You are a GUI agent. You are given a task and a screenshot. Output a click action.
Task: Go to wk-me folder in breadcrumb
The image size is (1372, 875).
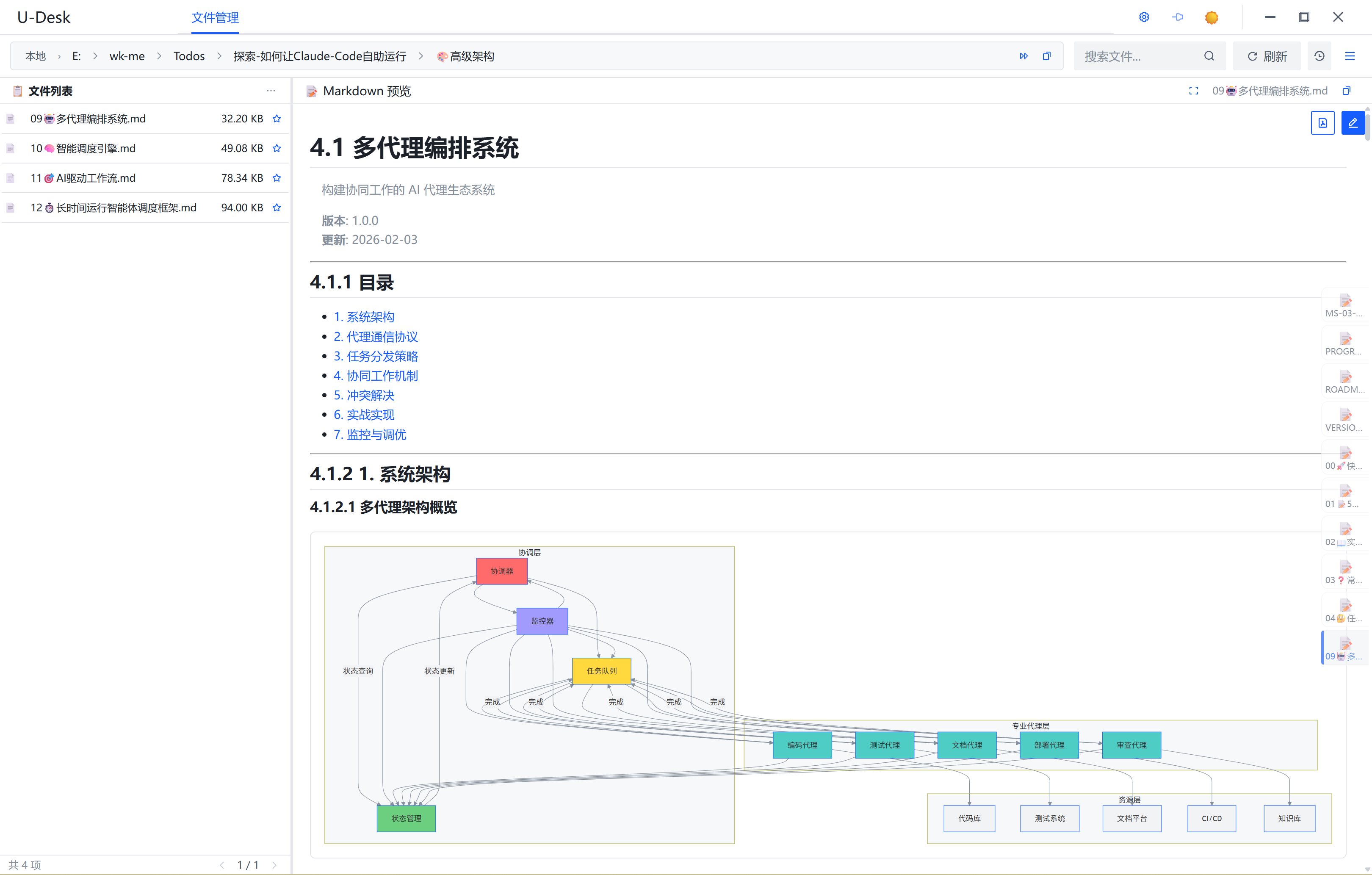(127, 56)
